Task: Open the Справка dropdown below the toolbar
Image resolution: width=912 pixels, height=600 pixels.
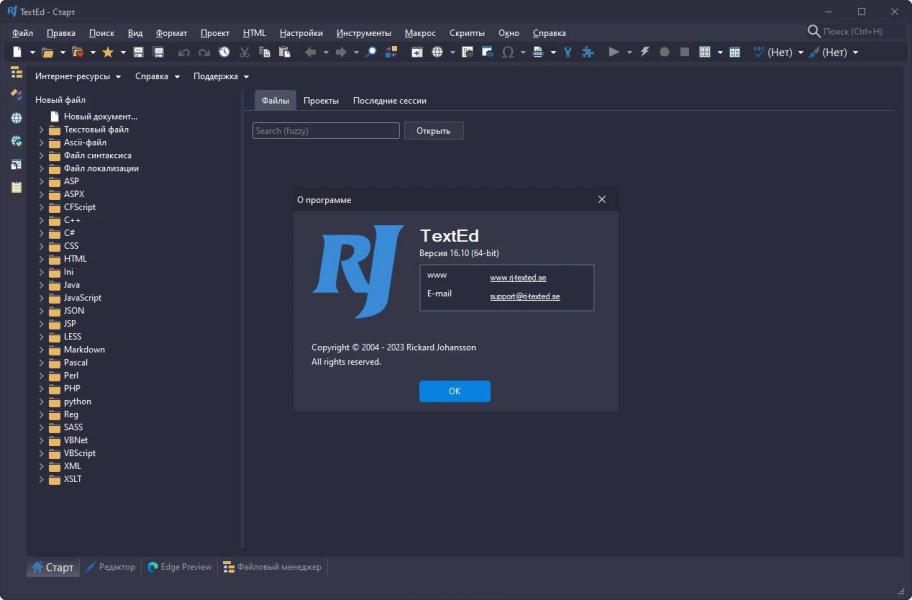Action: pos(157,76)
